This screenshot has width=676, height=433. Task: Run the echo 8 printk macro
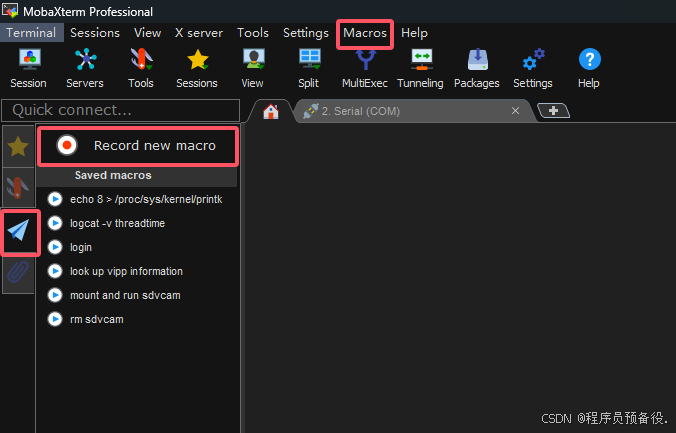pyautogui.click(x=55, y=199)
